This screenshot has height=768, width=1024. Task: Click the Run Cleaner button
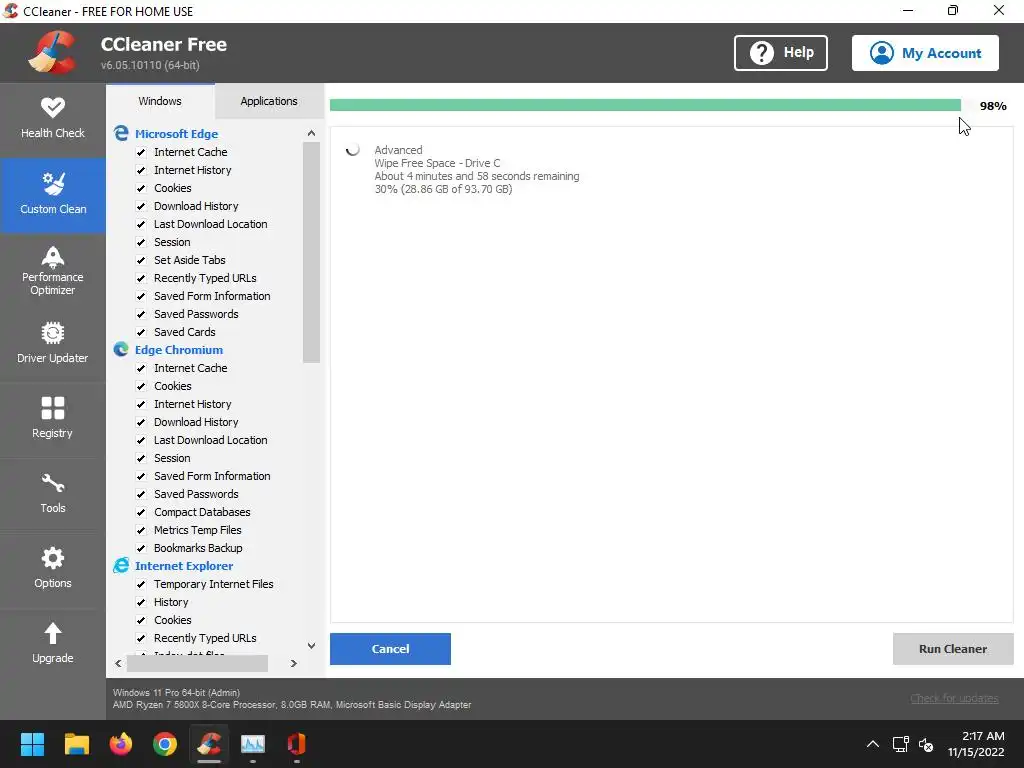[953, 648]
